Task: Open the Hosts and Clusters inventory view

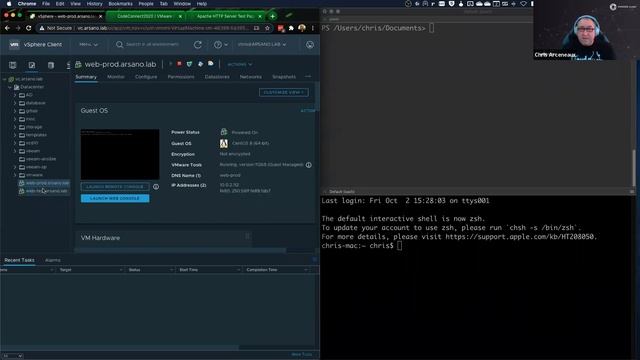Action: 13,65
